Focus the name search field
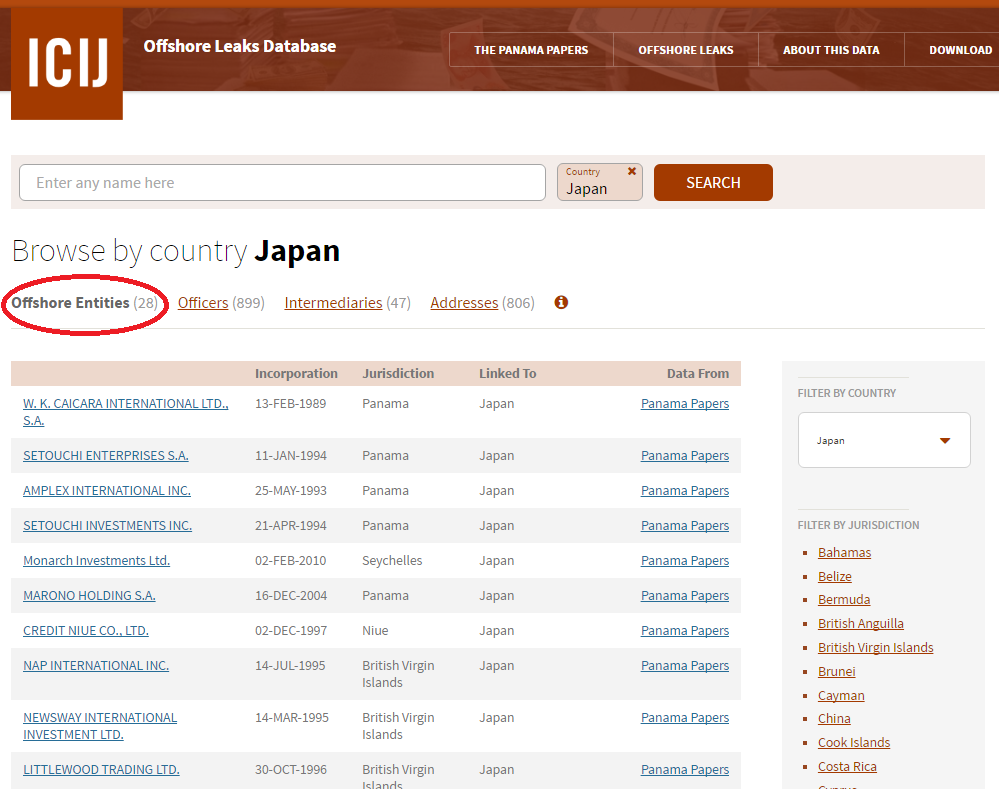The height and width of the screenshot is (789, 999). 282,183
